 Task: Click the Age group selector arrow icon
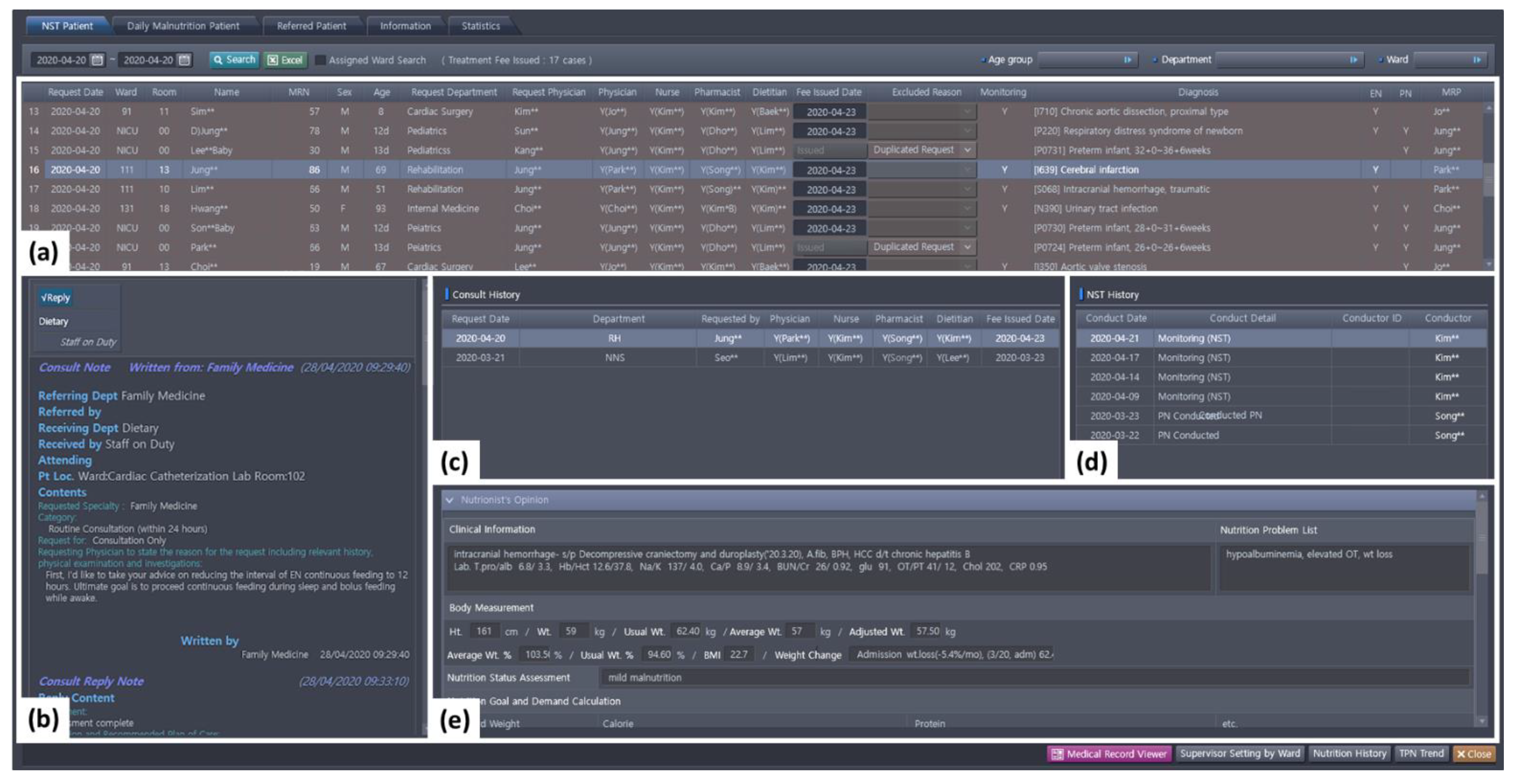coord(1127,60)
